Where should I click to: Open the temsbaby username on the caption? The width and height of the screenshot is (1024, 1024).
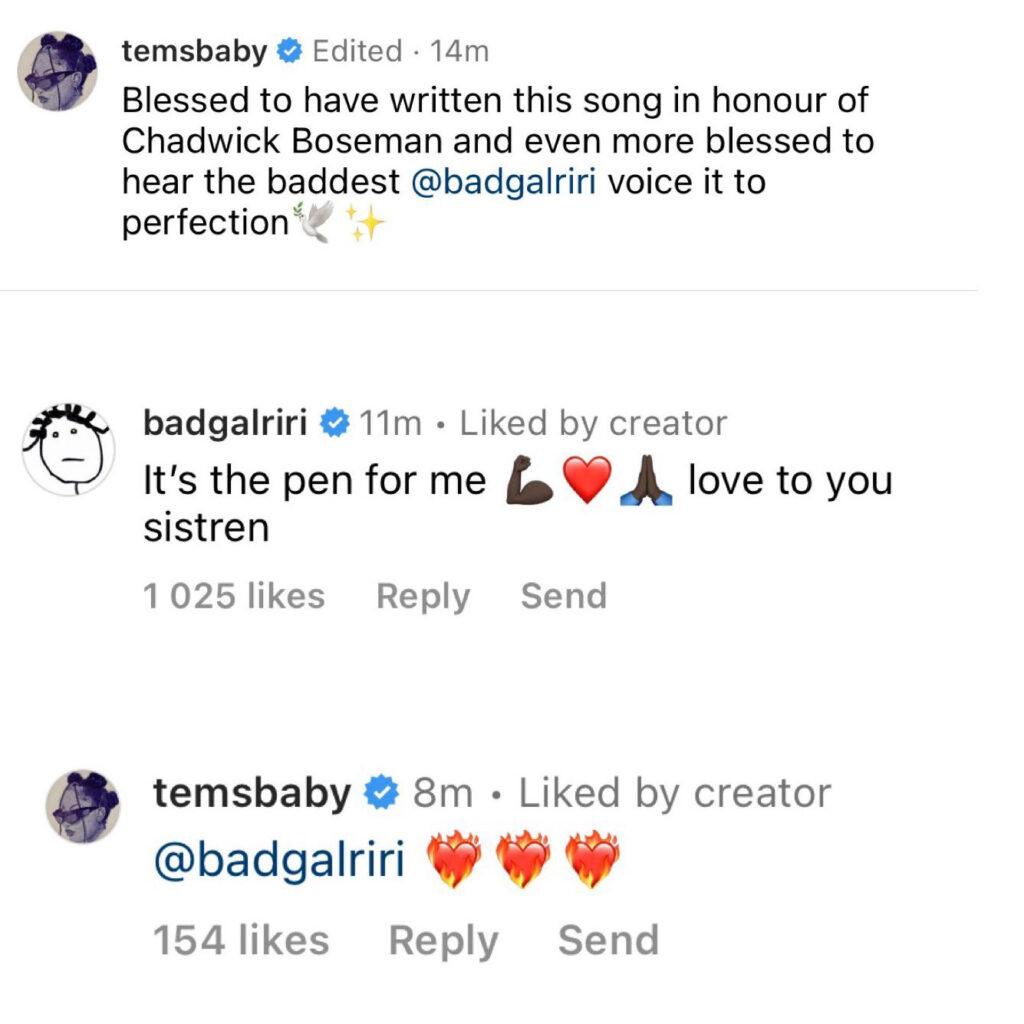point(194,51)
